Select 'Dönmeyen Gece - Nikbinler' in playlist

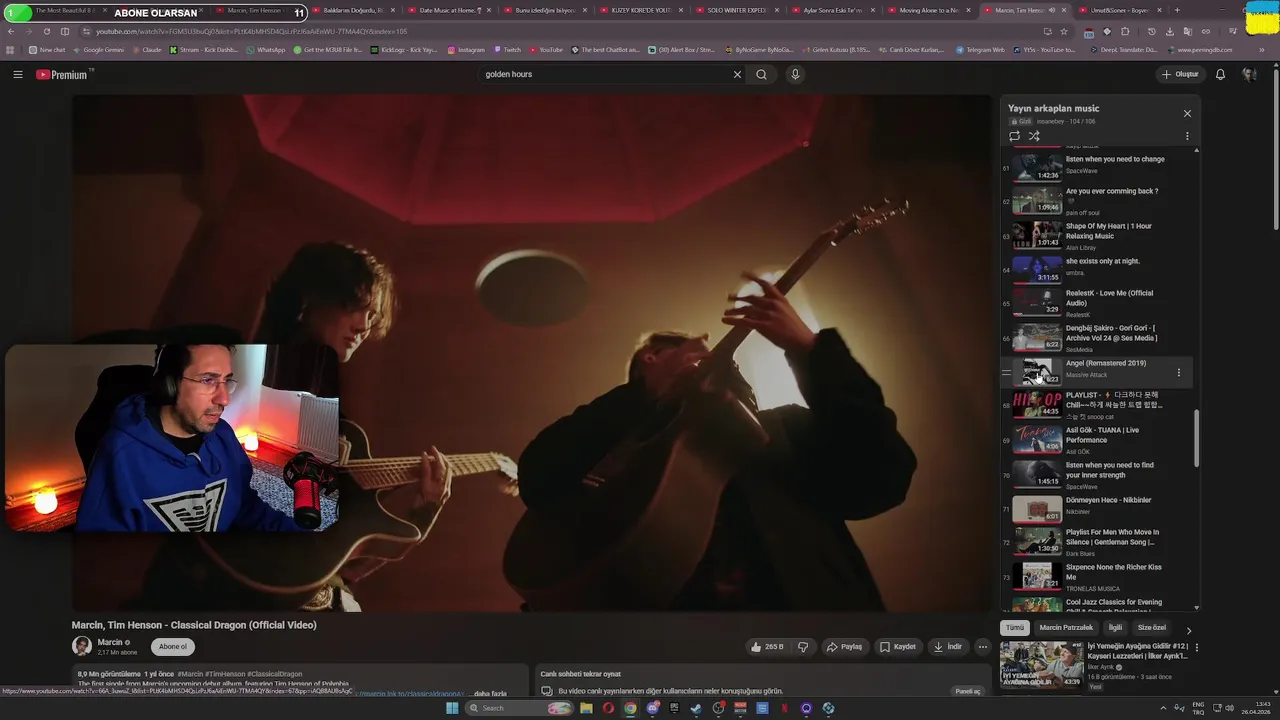(x=1097, y=508)
